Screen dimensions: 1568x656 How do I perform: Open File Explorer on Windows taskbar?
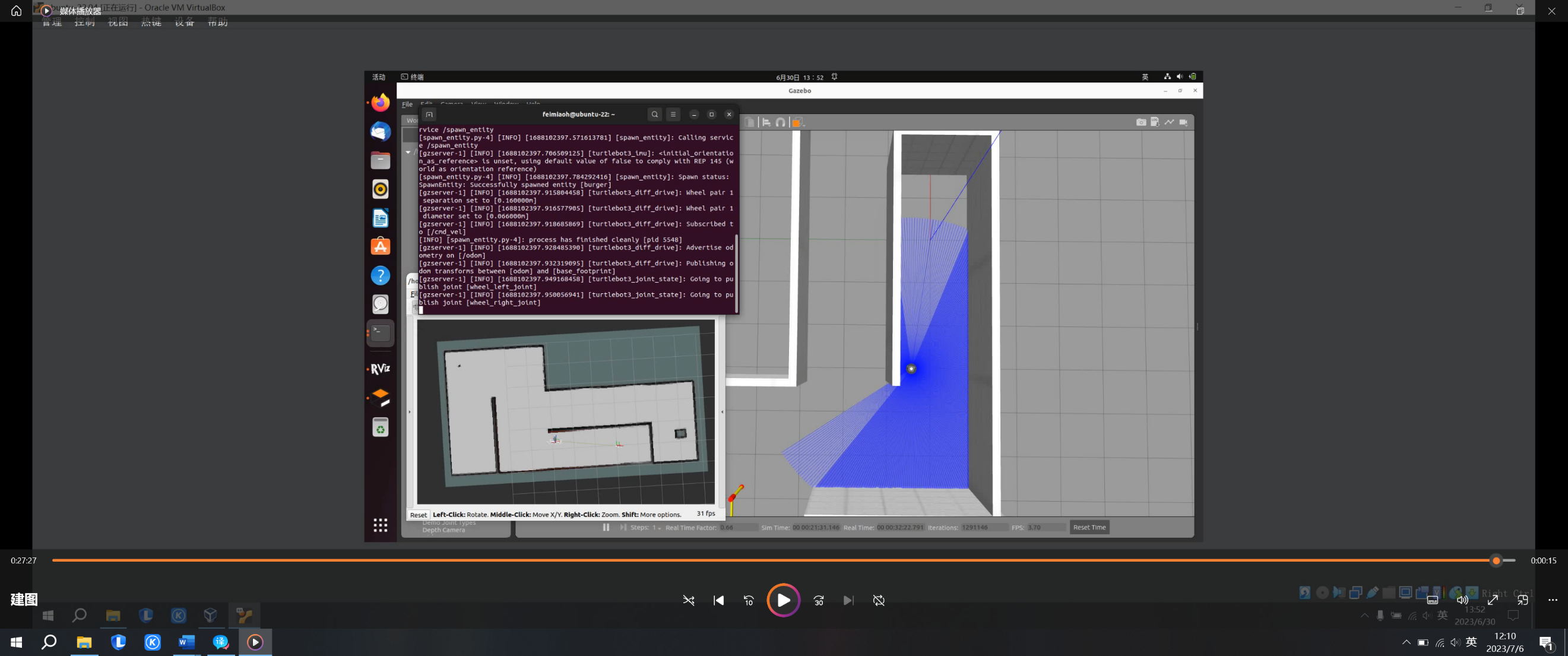[84, 642]
